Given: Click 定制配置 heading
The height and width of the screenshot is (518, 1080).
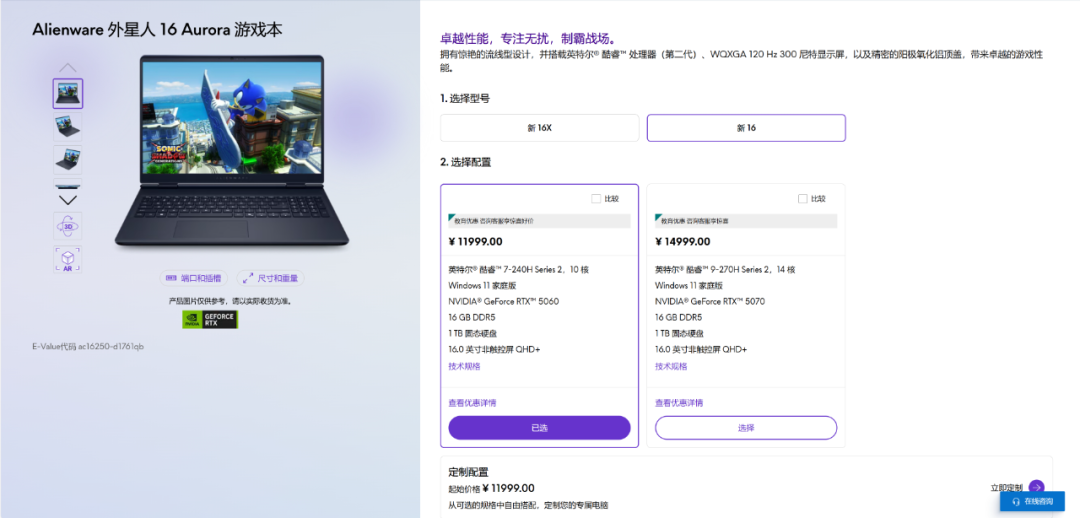Looking at the screenshot, I should pos(468,472).
